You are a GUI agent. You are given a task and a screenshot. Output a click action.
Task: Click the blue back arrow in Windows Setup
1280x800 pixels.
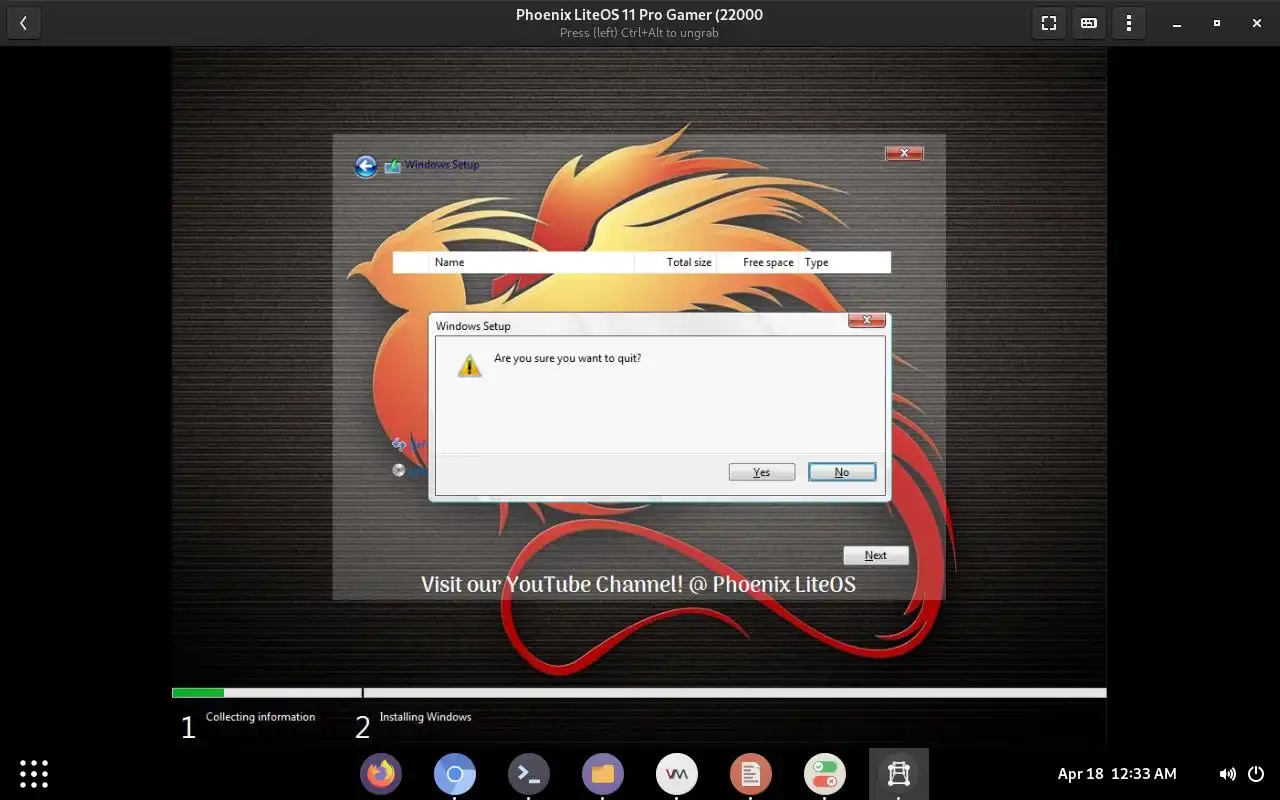366,166
